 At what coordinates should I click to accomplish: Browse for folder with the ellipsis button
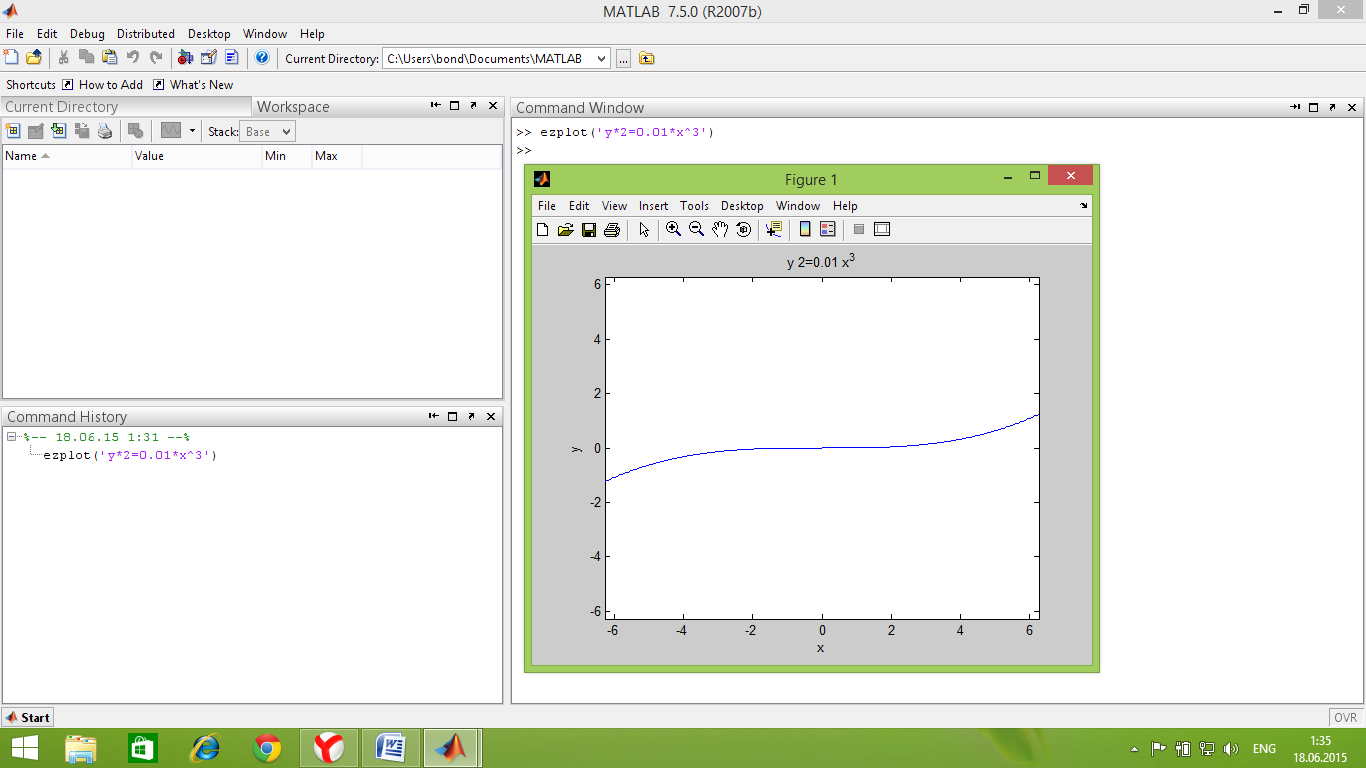coord(623,59)
